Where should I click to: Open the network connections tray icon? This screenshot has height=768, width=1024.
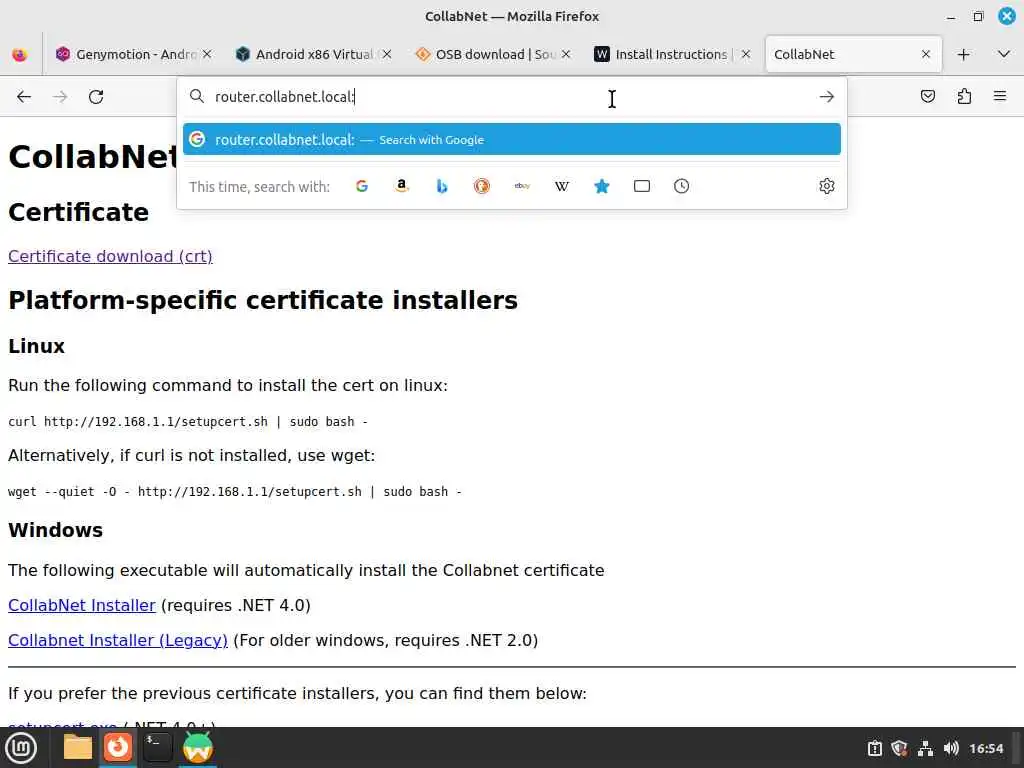point(925,748)
